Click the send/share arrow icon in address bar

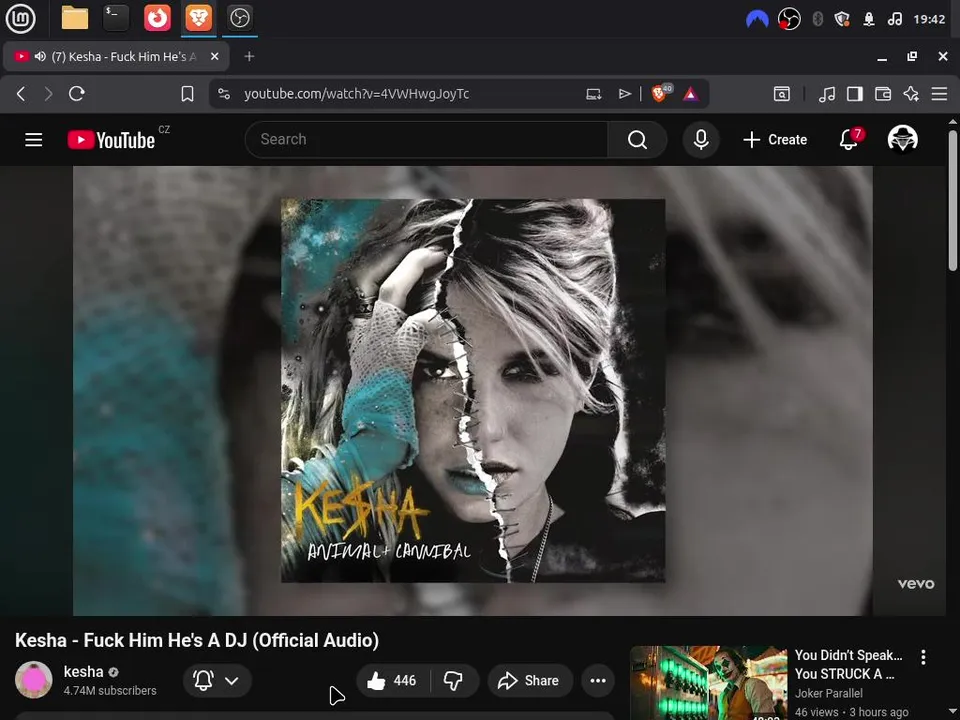coord(624,94)
